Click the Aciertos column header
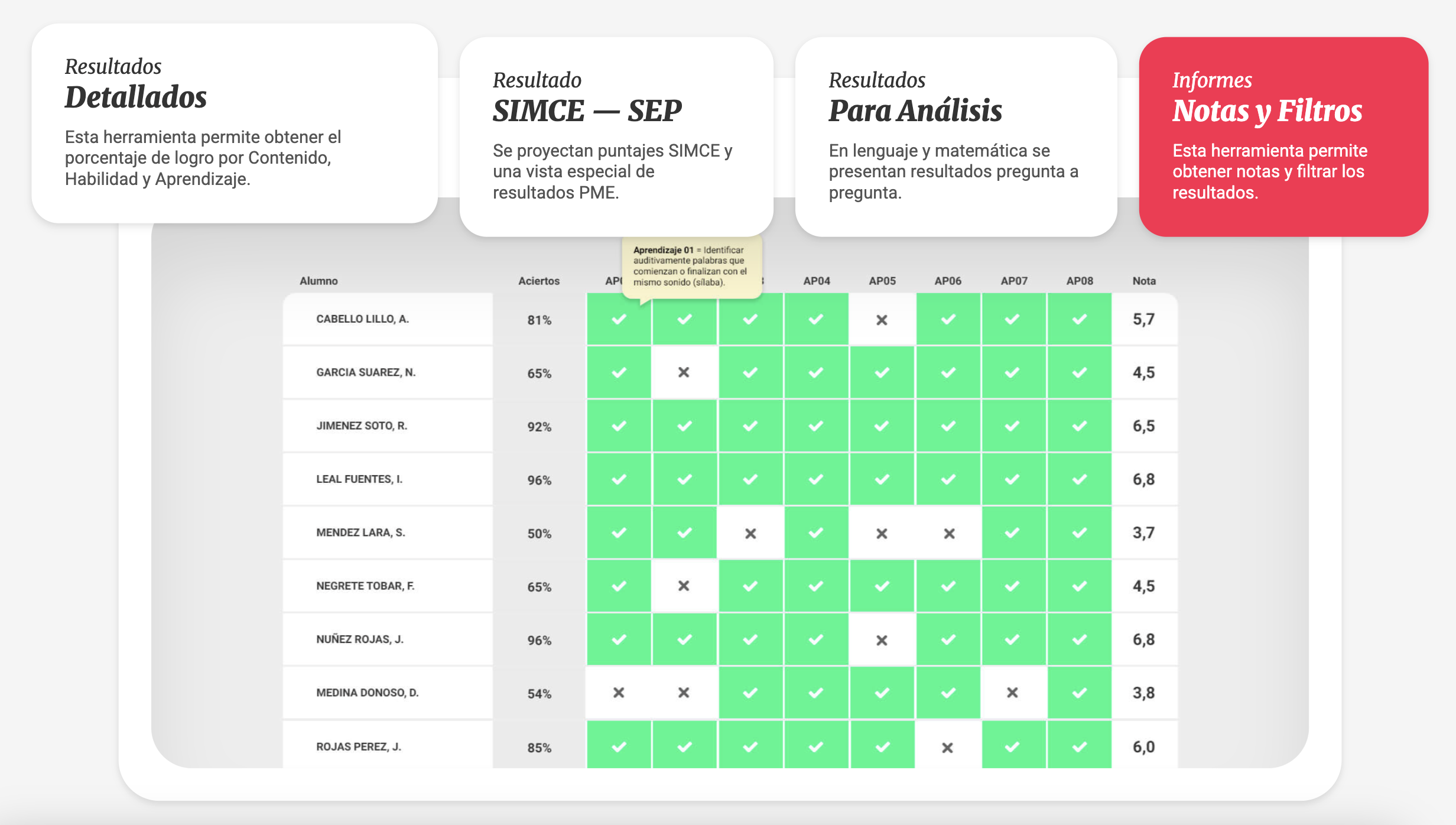 [538, 281]
